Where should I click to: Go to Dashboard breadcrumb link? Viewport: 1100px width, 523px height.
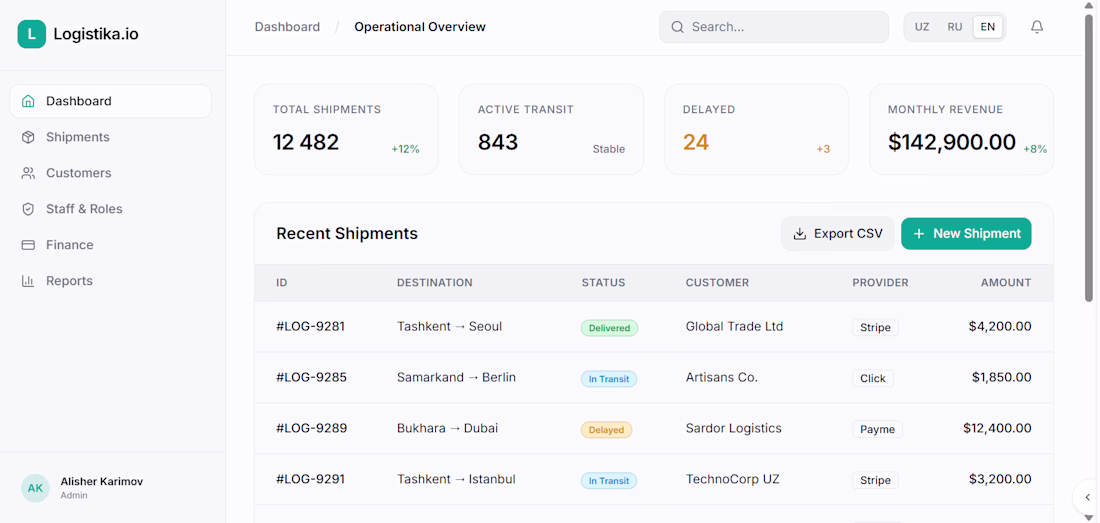[x=287, y=27]
